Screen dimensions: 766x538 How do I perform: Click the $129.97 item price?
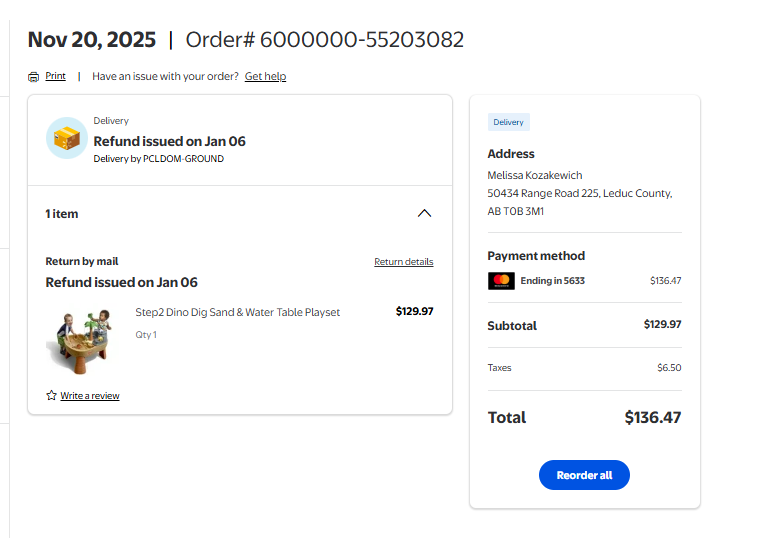coord(414,312)
